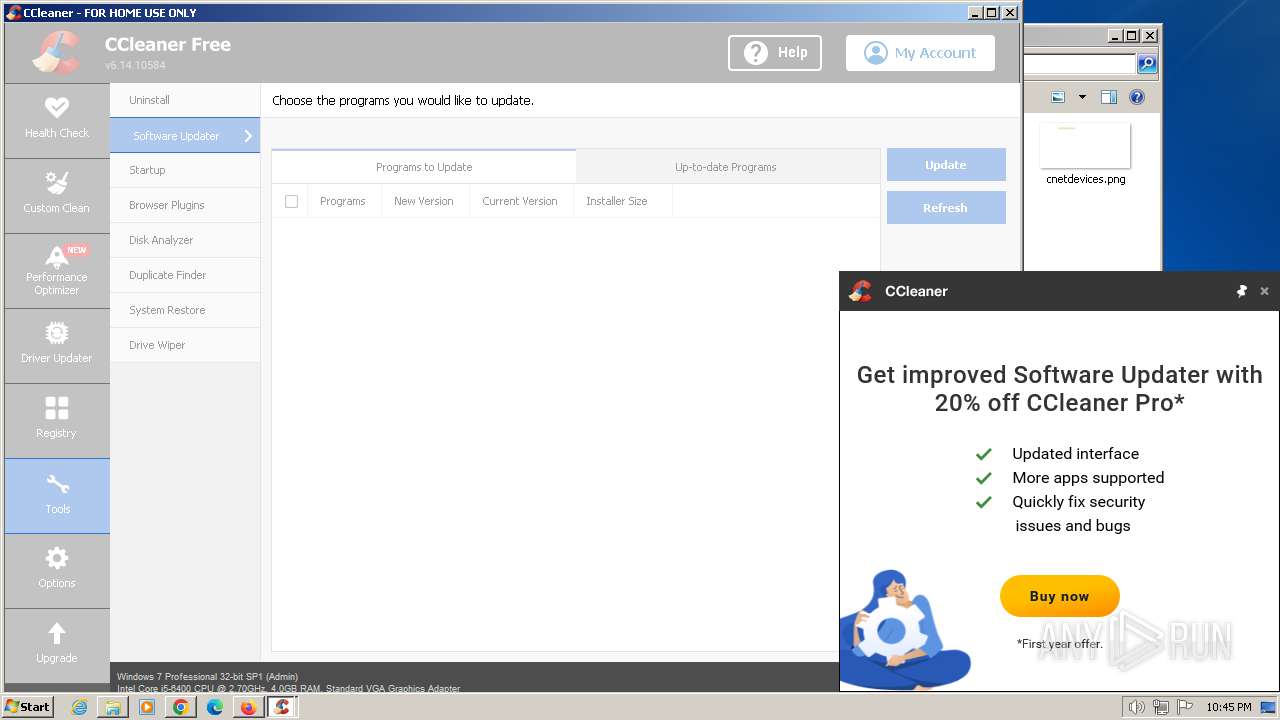Click the network icon in system tray
The height and width of the screenshot is (720, 1280).
coord(1161,707)
